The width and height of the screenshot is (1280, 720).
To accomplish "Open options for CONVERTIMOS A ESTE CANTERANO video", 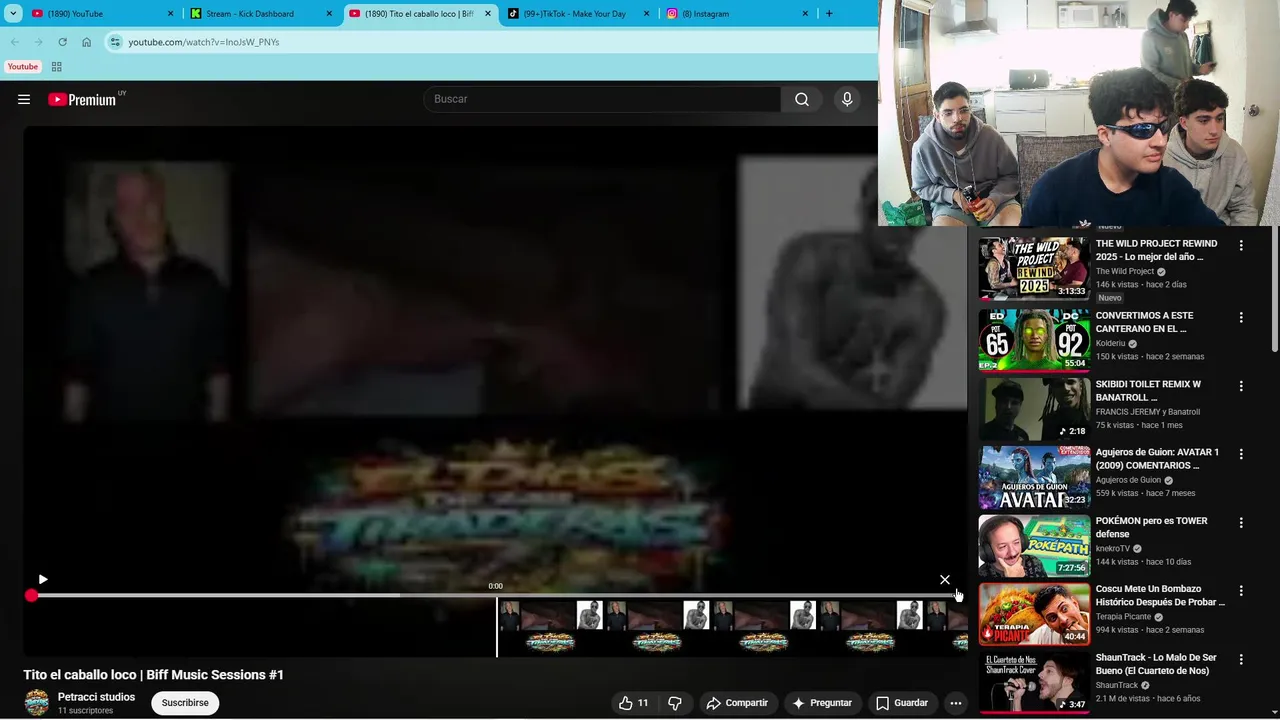I will pos(1241,317).
